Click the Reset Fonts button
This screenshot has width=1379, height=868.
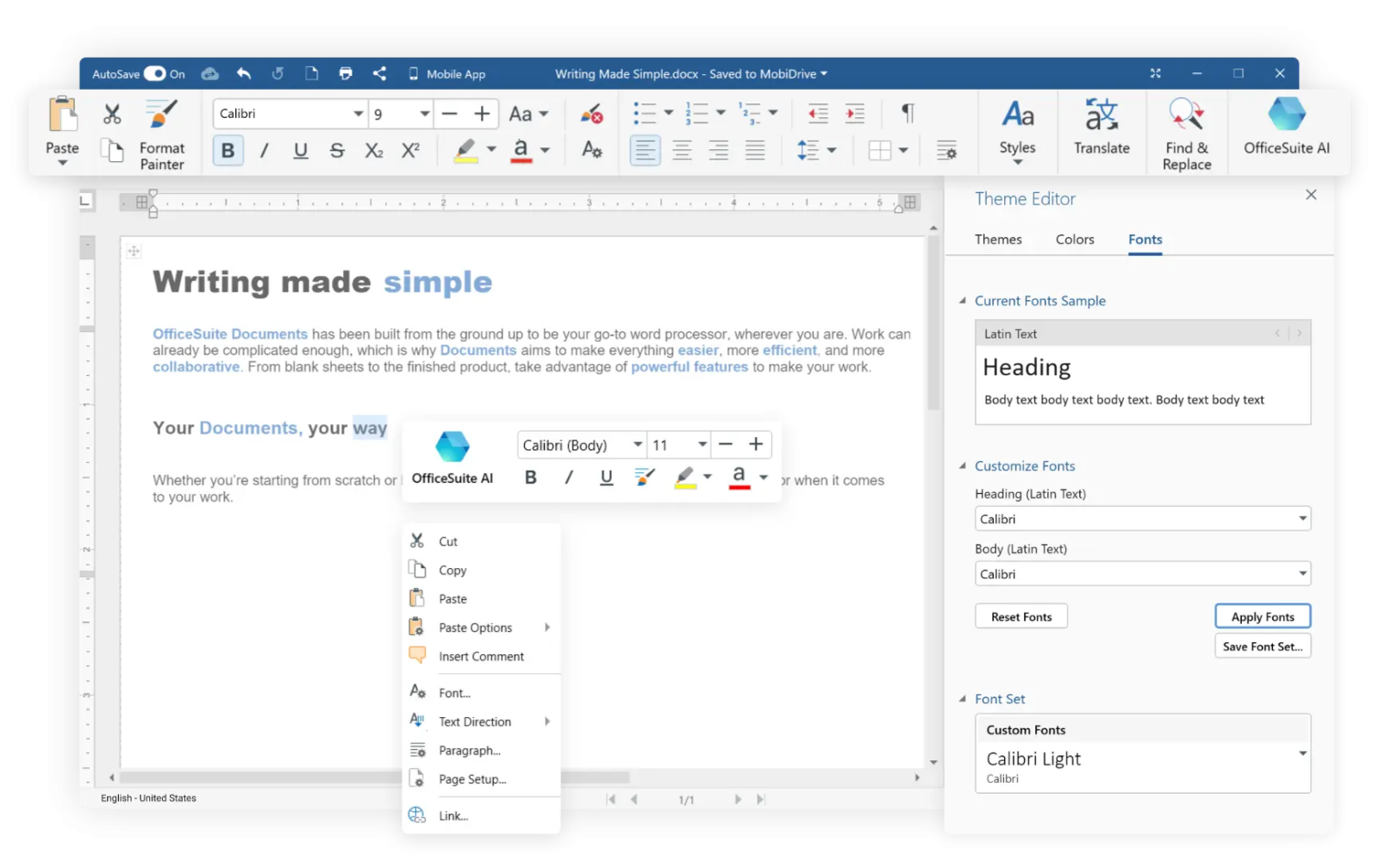click(1021, 617)
